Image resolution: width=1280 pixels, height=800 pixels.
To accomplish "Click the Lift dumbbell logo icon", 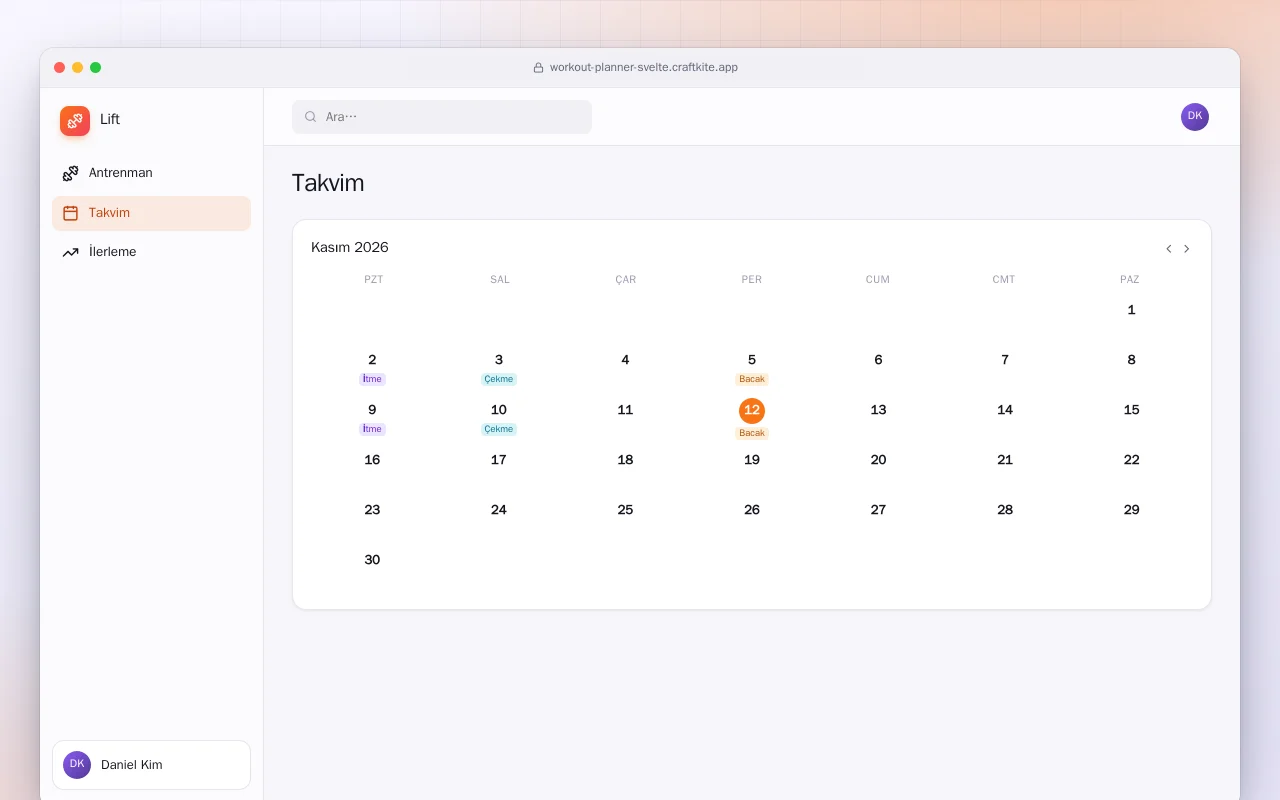I will coord(75,121).
